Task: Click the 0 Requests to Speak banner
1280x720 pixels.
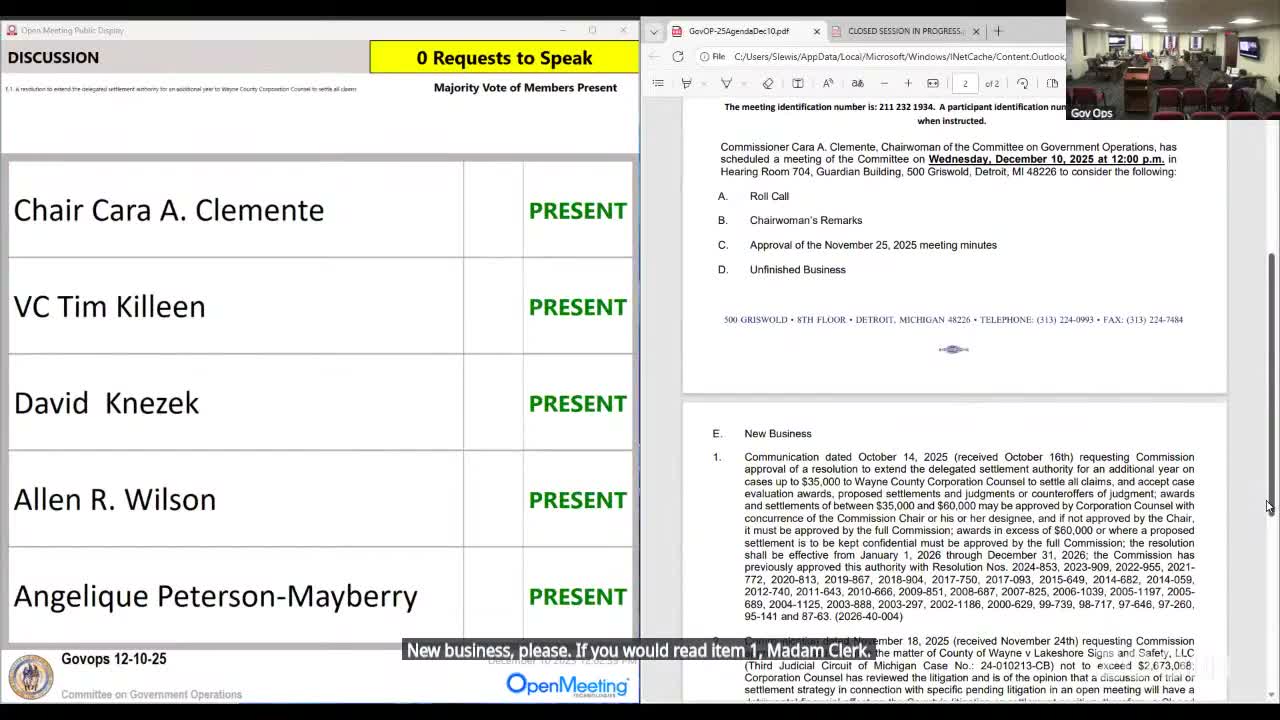Action: [504, 57]
